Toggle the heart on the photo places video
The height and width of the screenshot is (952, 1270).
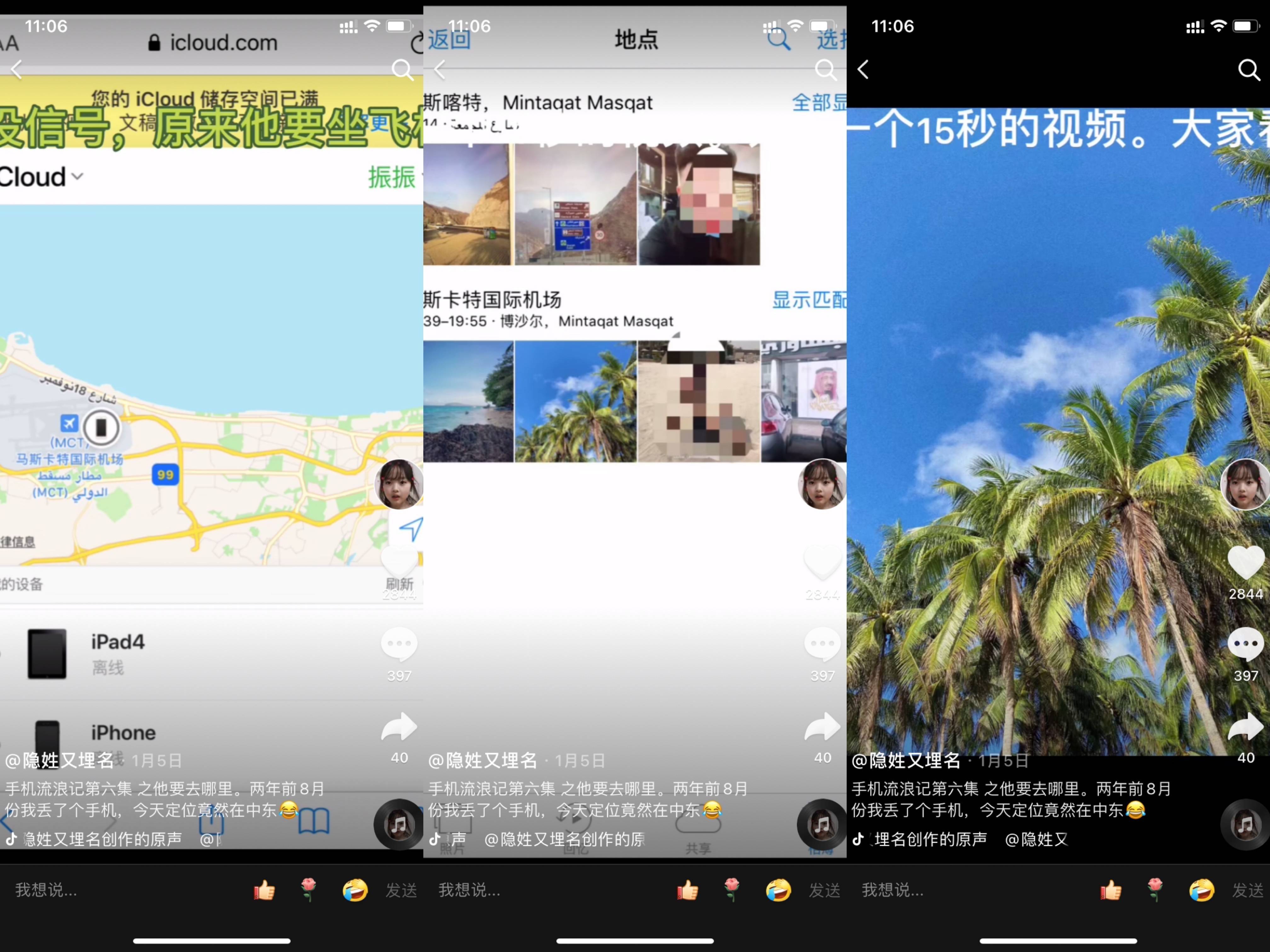(x=822, y=563)
